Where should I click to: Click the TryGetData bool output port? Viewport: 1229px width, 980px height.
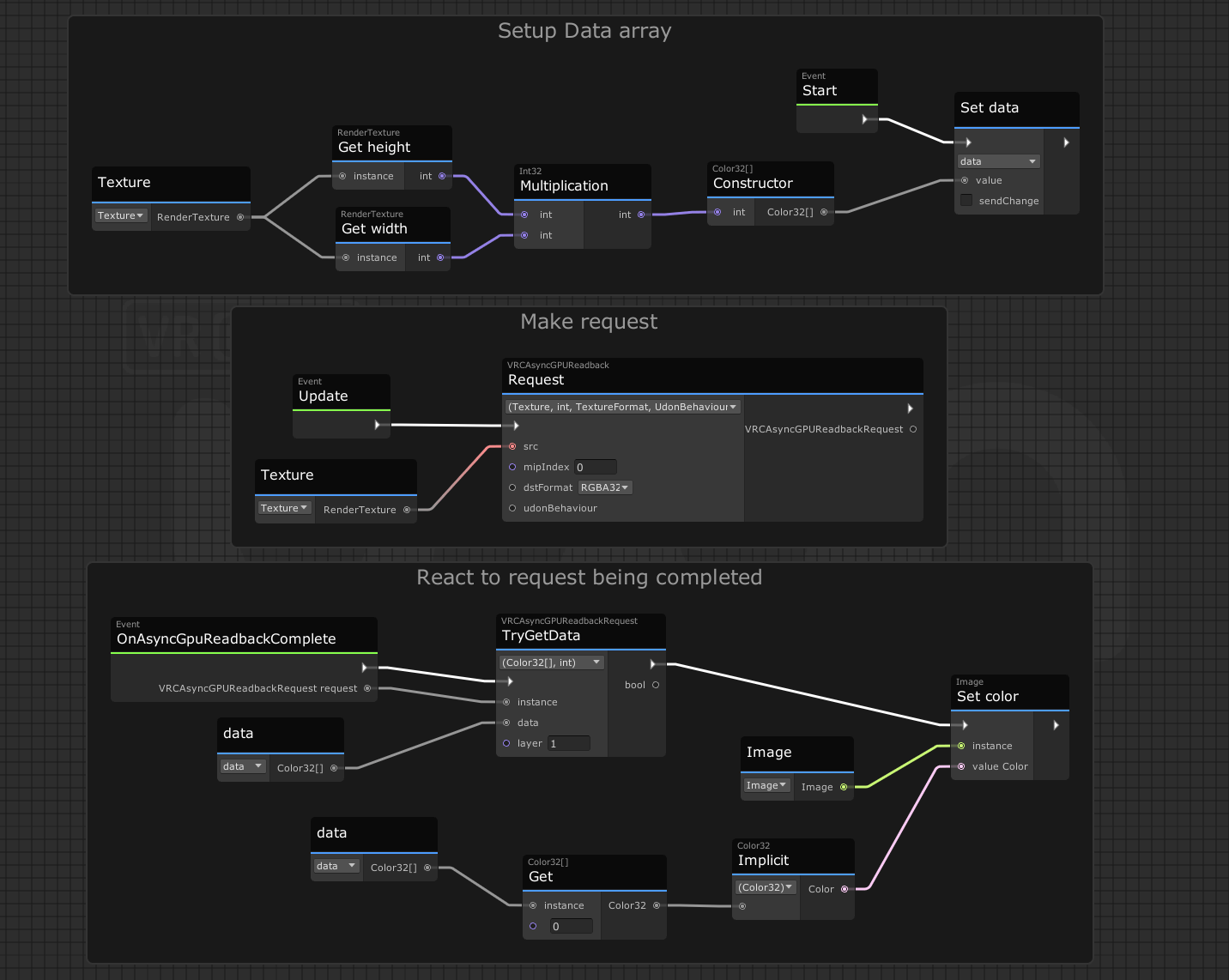[655, 685]
